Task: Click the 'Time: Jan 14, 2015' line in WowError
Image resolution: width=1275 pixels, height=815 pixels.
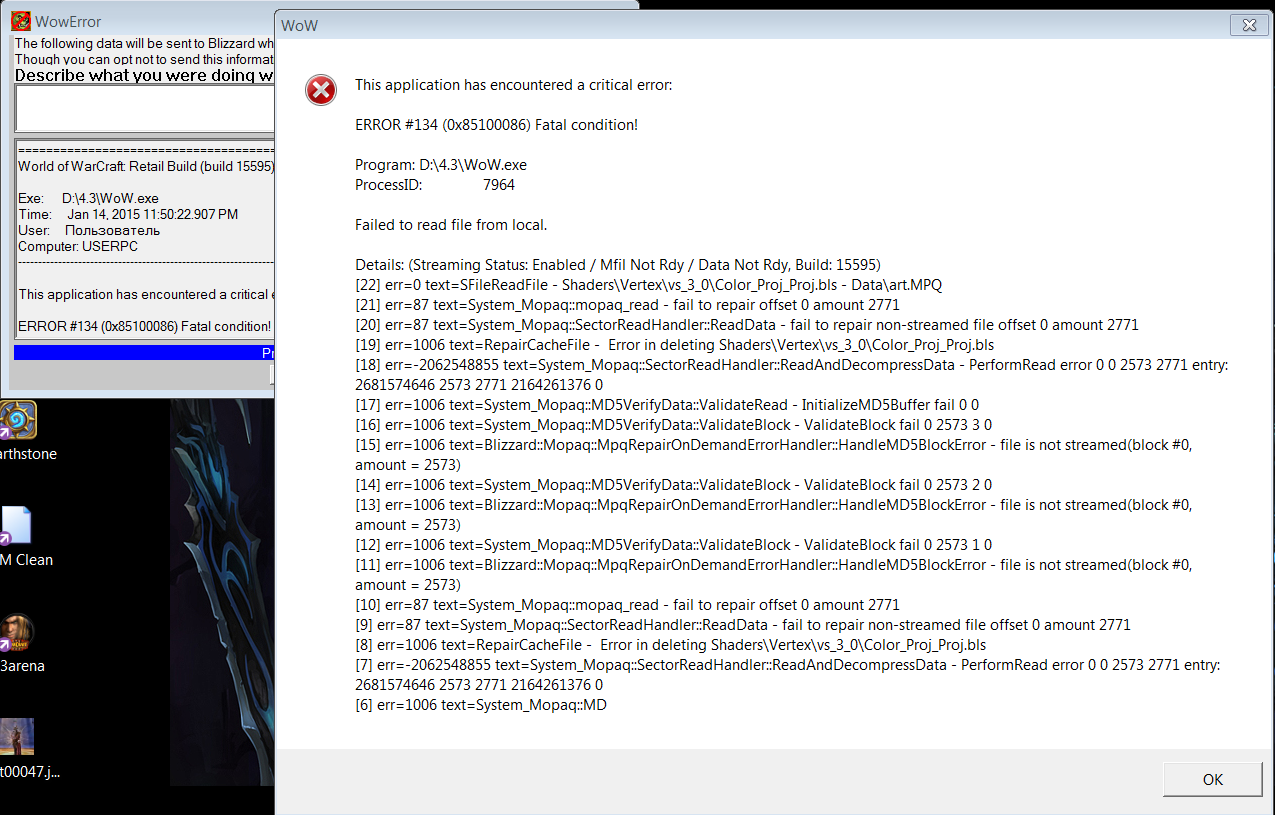Action: (x=128, y=215)
